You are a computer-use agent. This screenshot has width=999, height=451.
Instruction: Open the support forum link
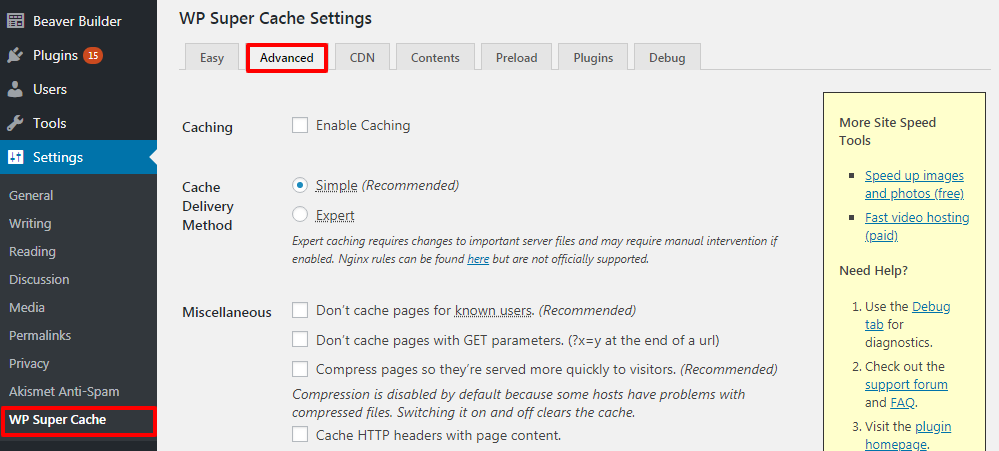[x=906, y=385]
